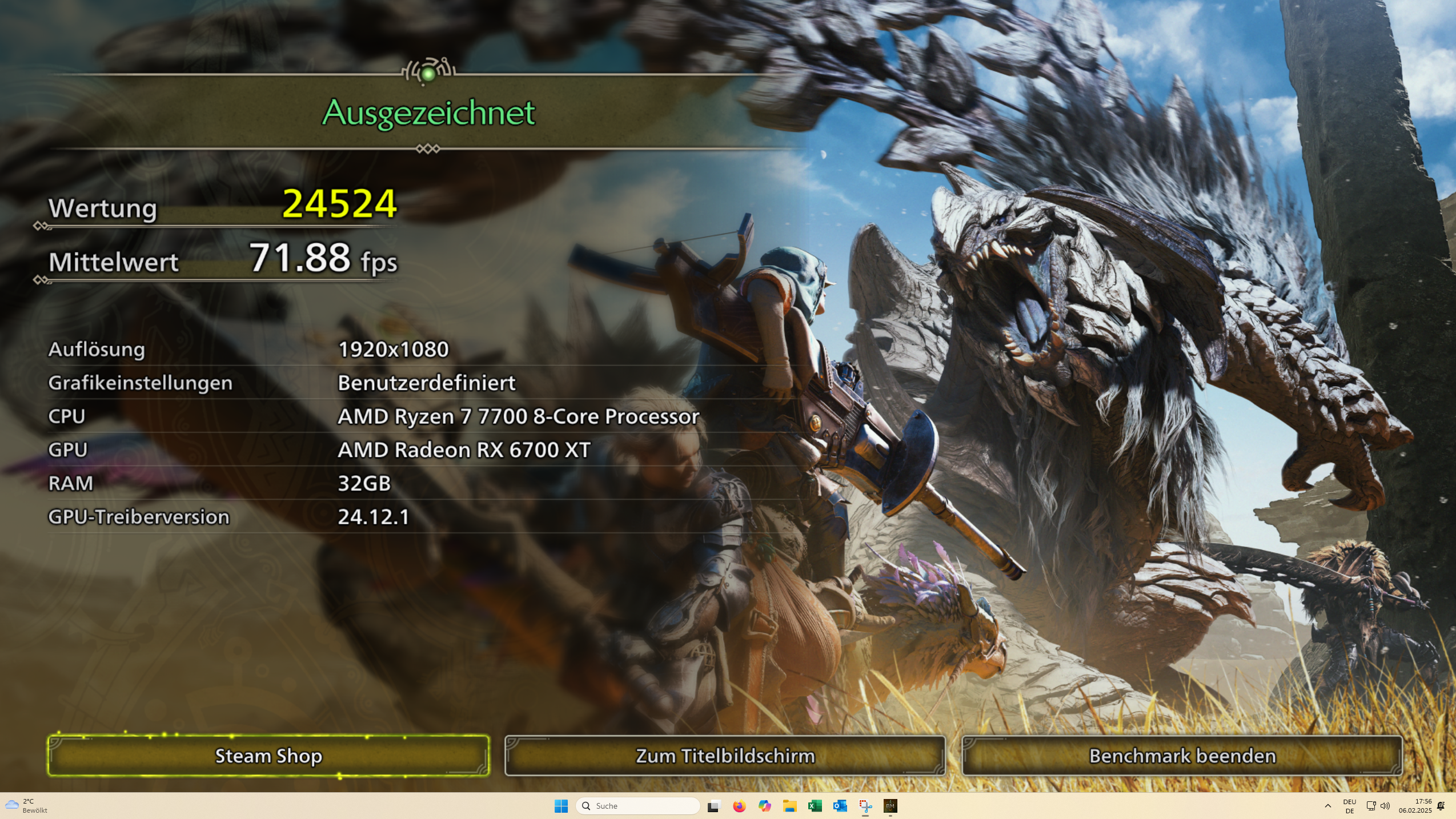
Task: Select the running benchmark app icon in taskbar
Action: (889, 805)
